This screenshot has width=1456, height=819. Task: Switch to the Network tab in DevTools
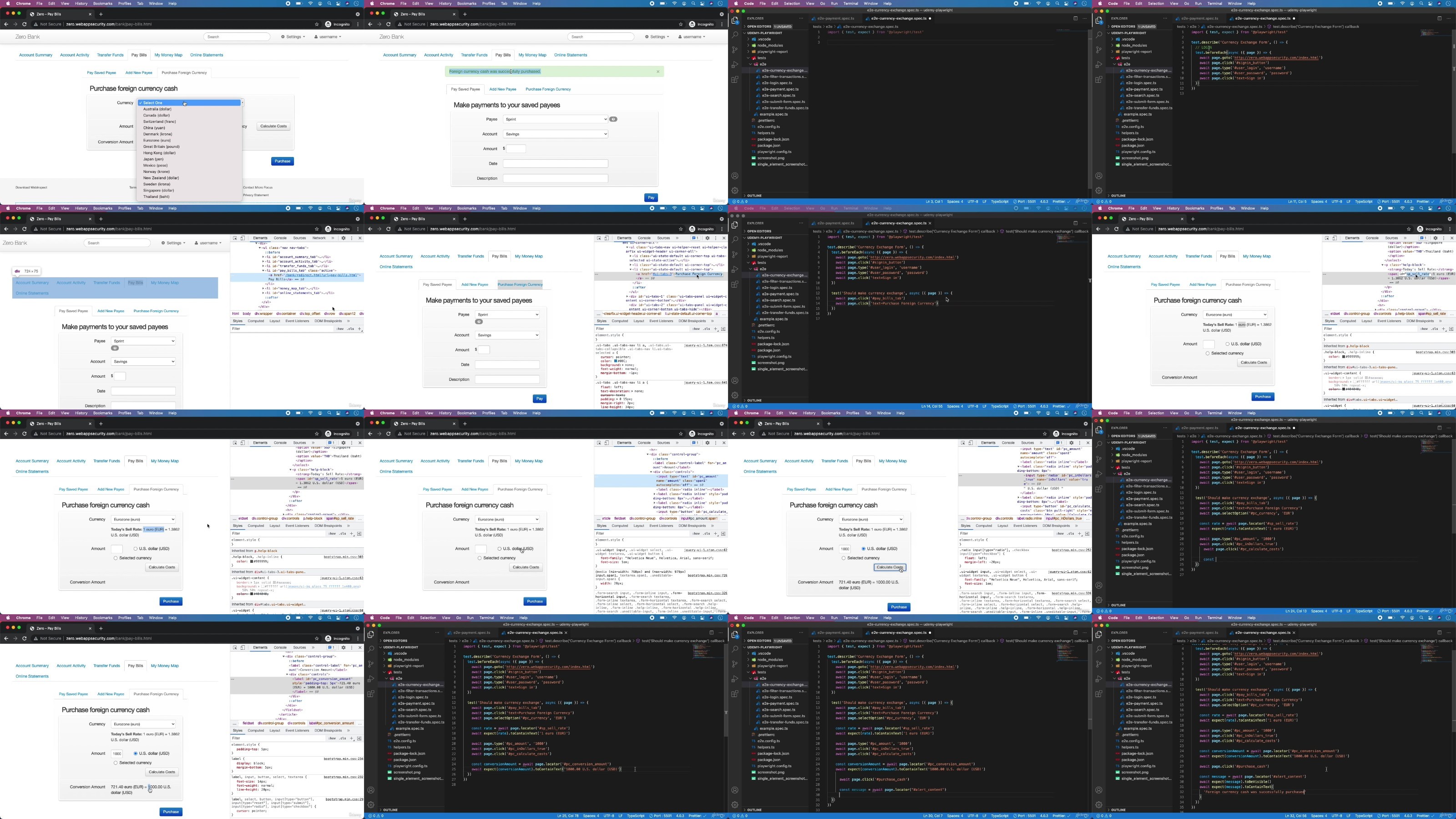pyautogui.click(x=319, y=238)
